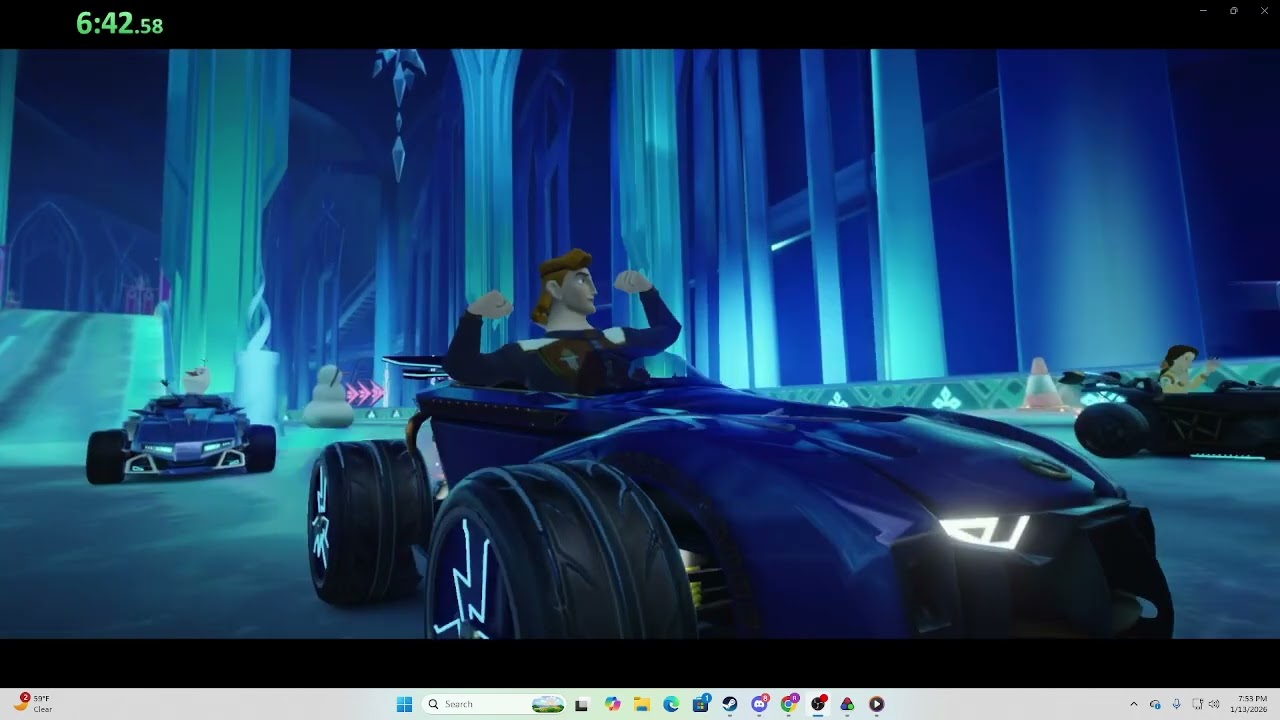This screenshot has height=720, width=1280.
Task: Switch to Google Chrome window
Action: pyautogui.click(x=789, y=704)
